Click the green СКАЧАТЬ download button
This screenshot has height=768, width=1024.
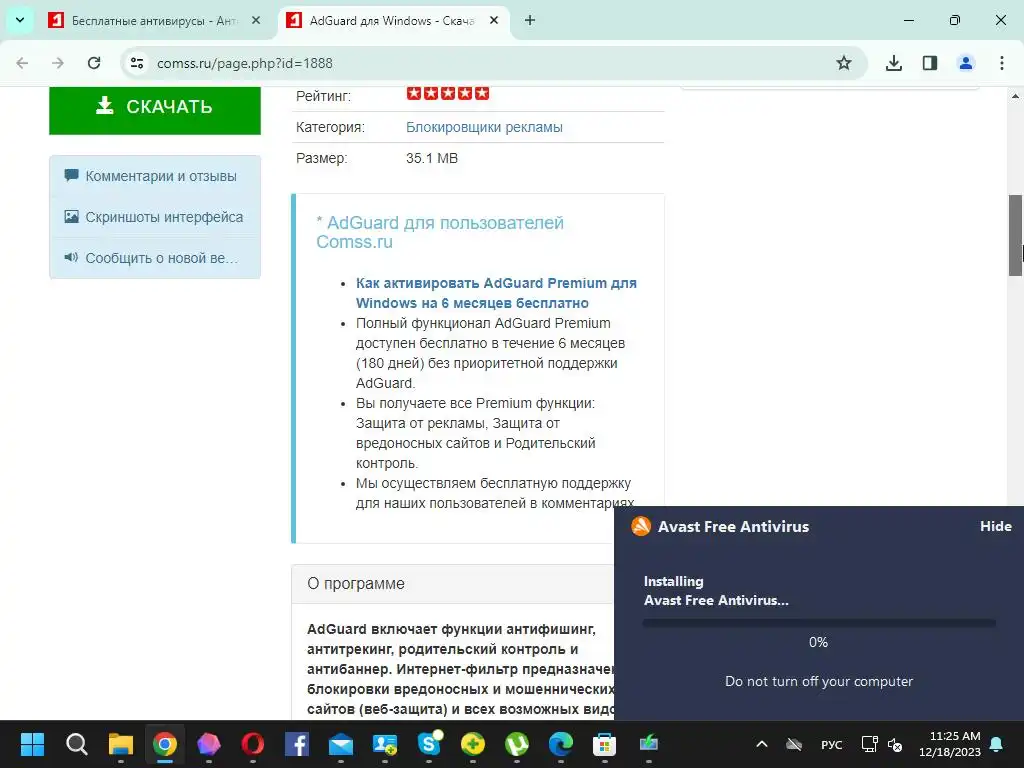[x=155, y=110]
